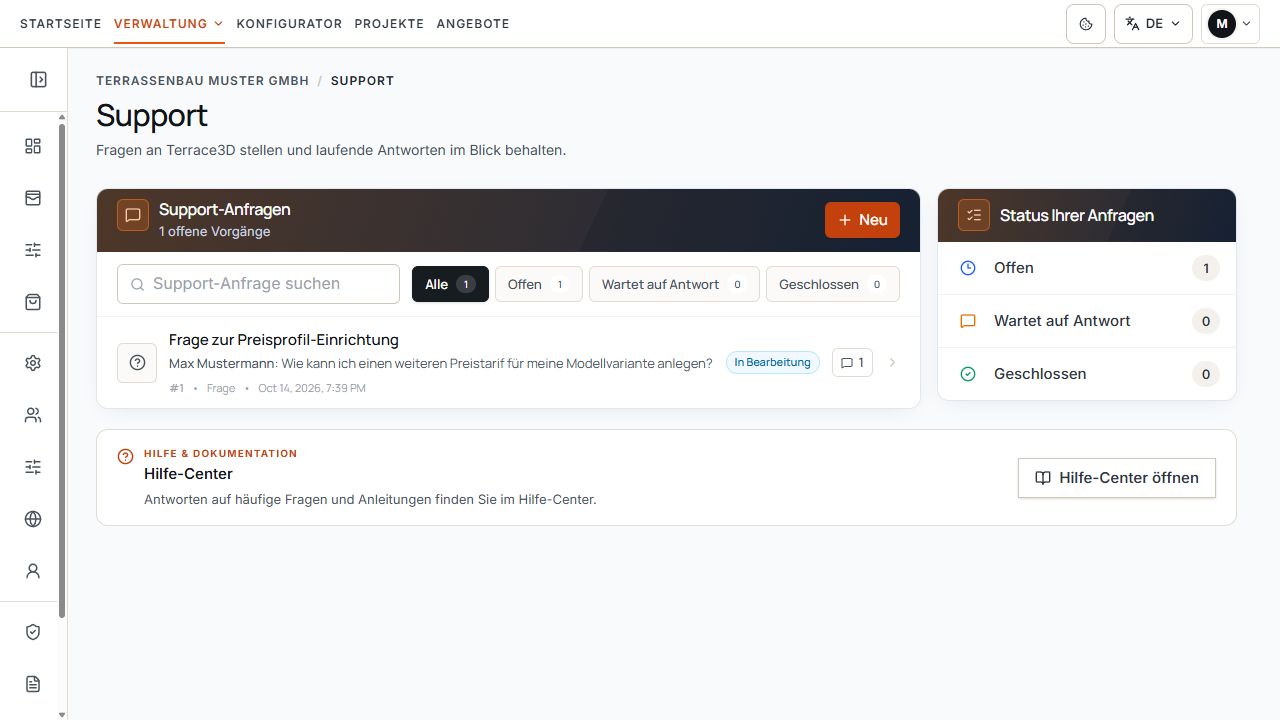This screenshot has width=1280, height=720.
Task: Create a new request with Neu button
Action: (862, 220)
